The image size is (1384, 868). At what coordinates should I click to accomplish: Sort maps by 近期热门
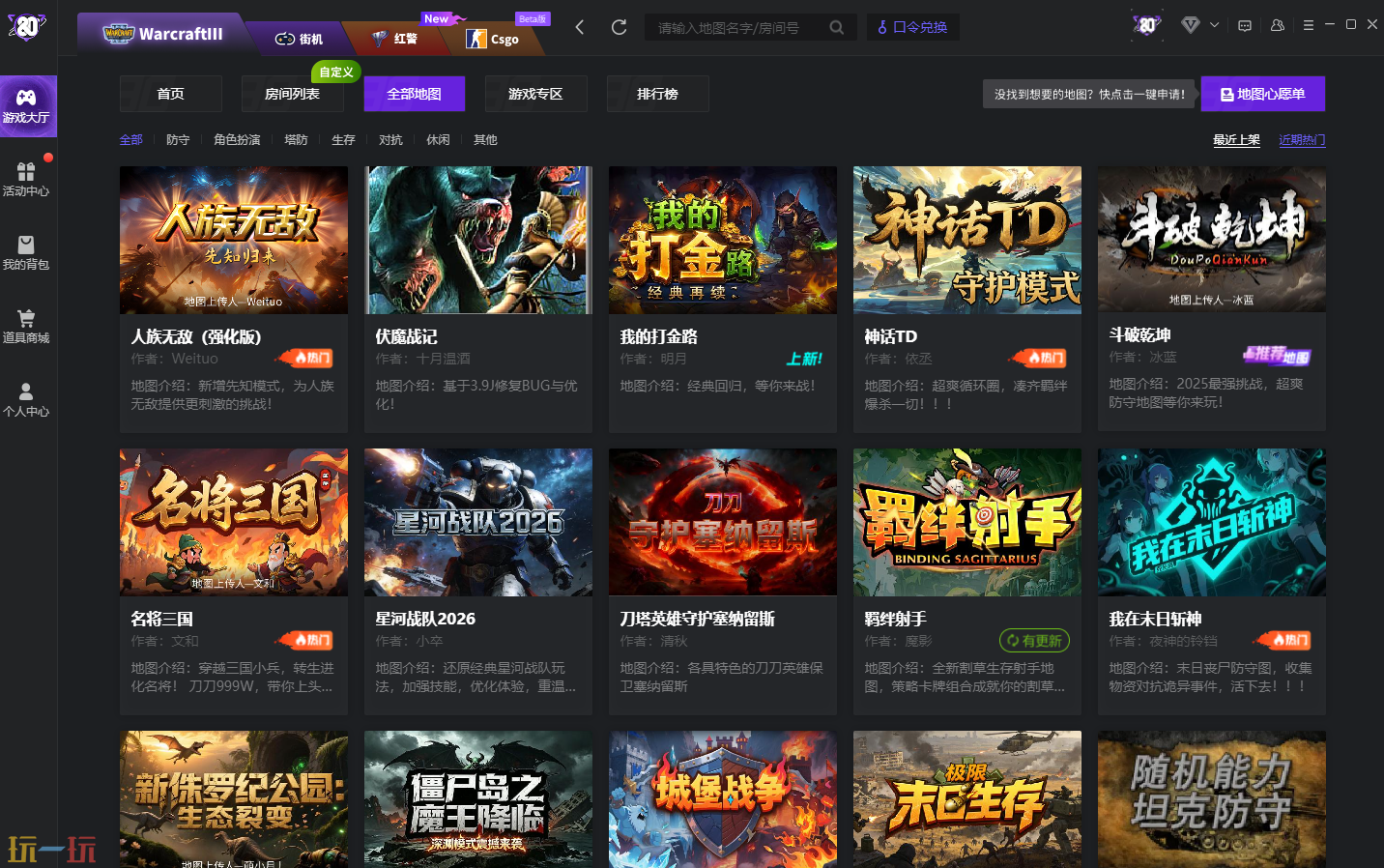[x=1303, y=140]
